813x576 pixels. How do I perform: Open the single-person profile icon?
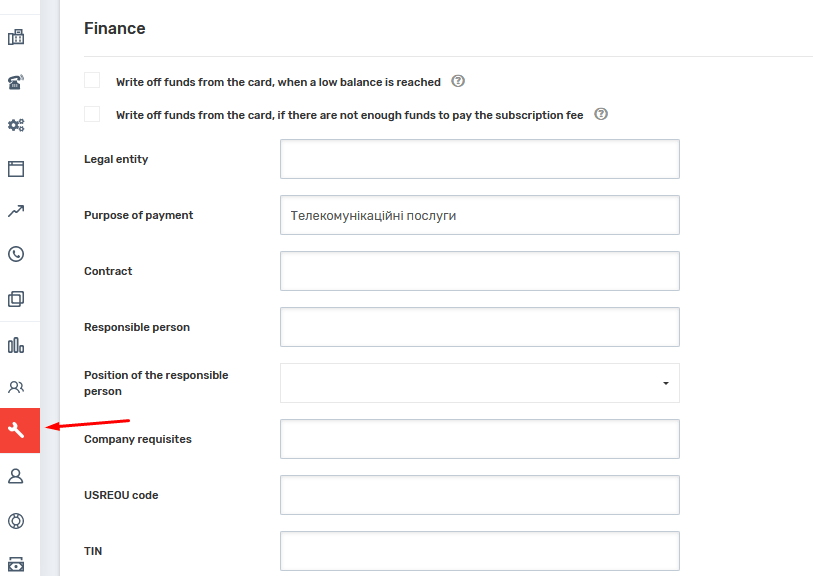(x=16, y=476)
